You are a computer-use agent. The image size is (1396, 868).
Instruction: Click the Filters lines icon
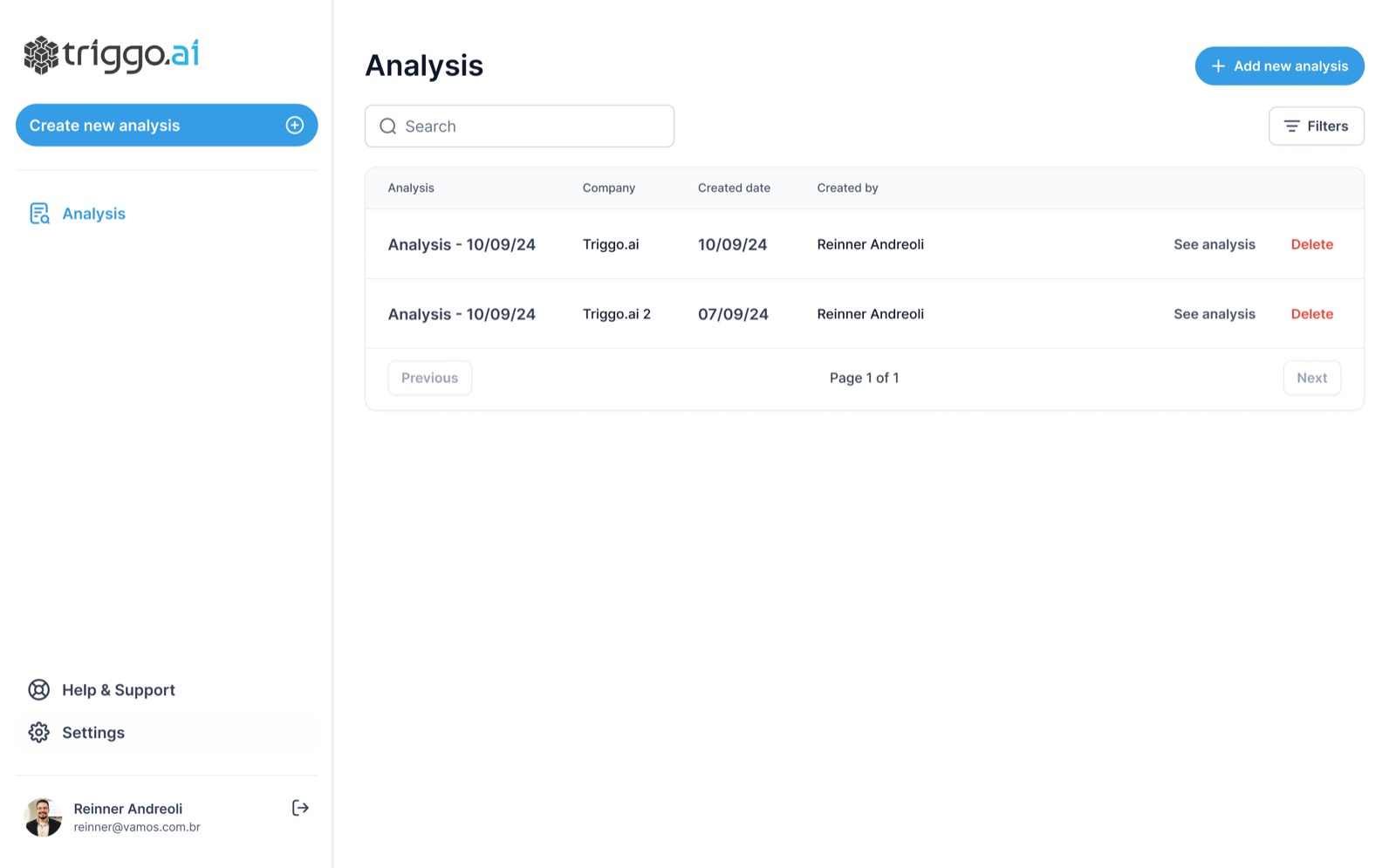click(x=1292, y=126)
